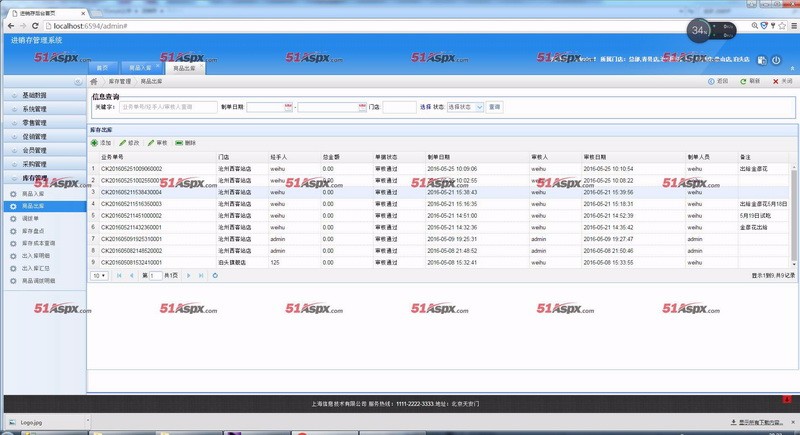
Task: Open 出入库明细 in the sidebar
Action: (36, 256)
